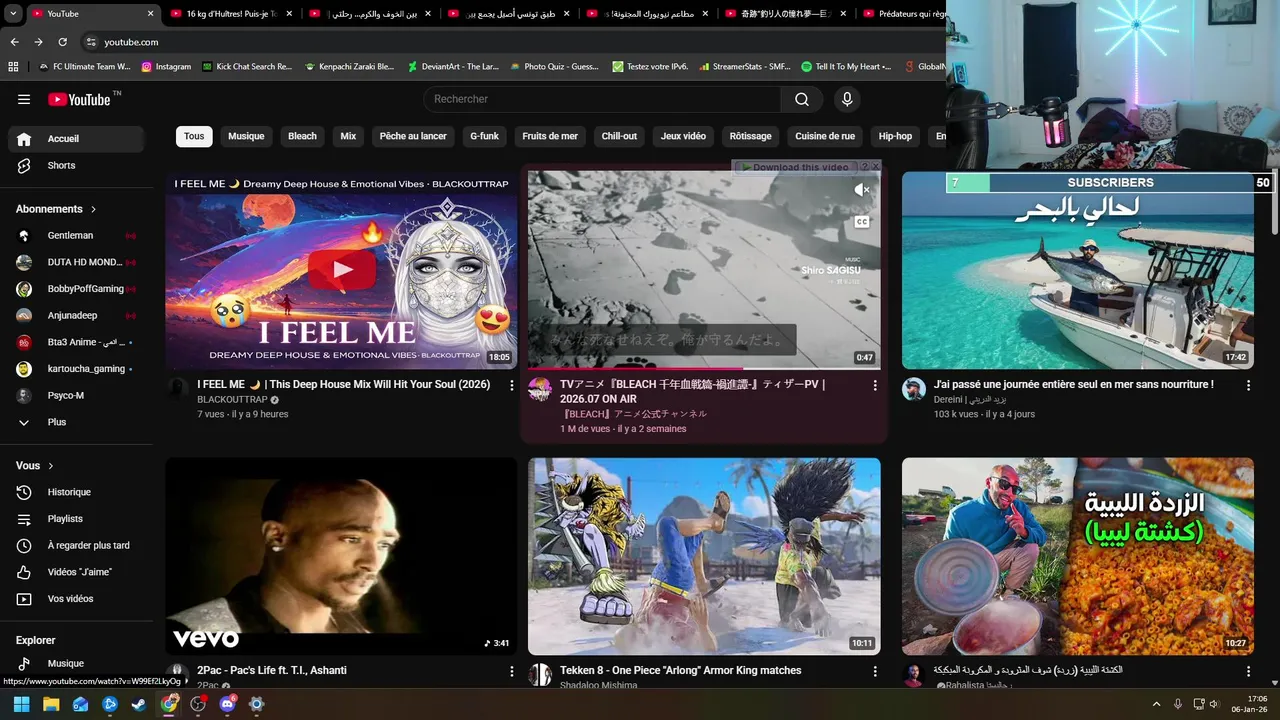
Task: Toggle captions on the BLEACH preview
Action: coord(861,222)
